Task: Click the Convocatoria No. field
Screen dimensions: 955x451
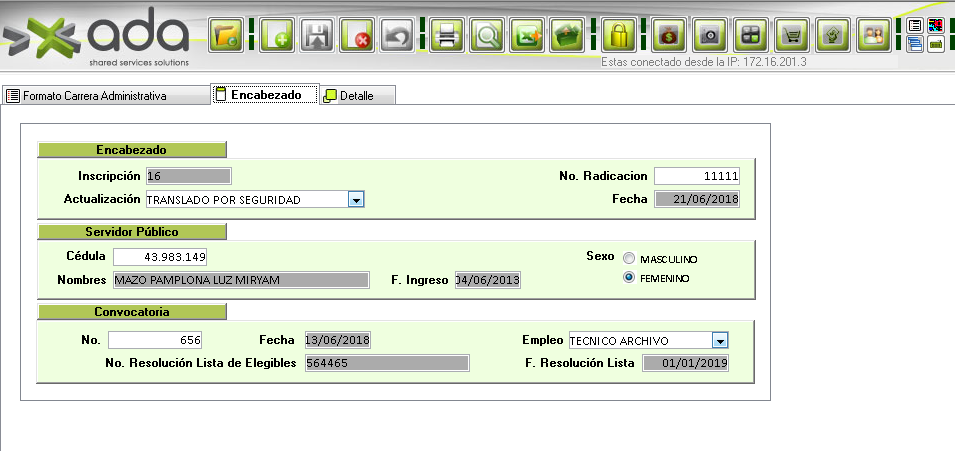Action: pos(161,340)
